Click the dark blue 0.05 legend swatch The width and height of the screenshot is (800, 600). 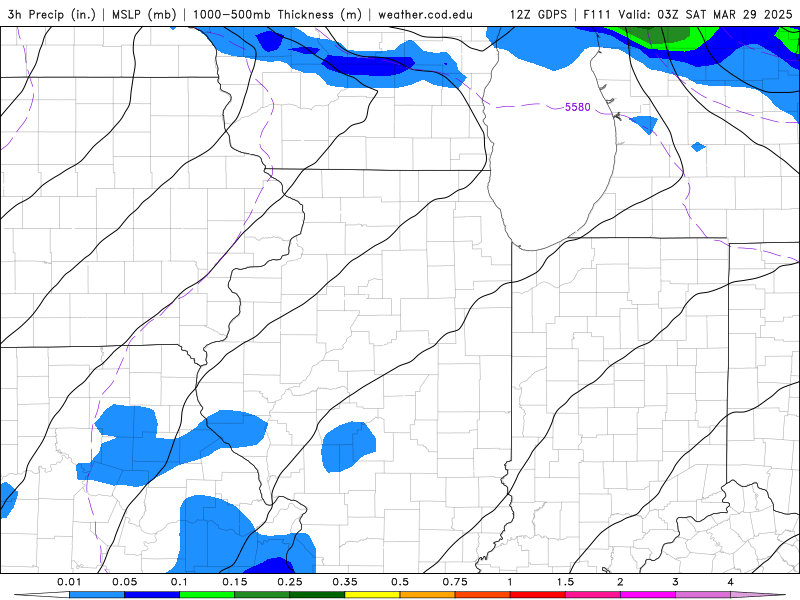[x=152, y=595]
